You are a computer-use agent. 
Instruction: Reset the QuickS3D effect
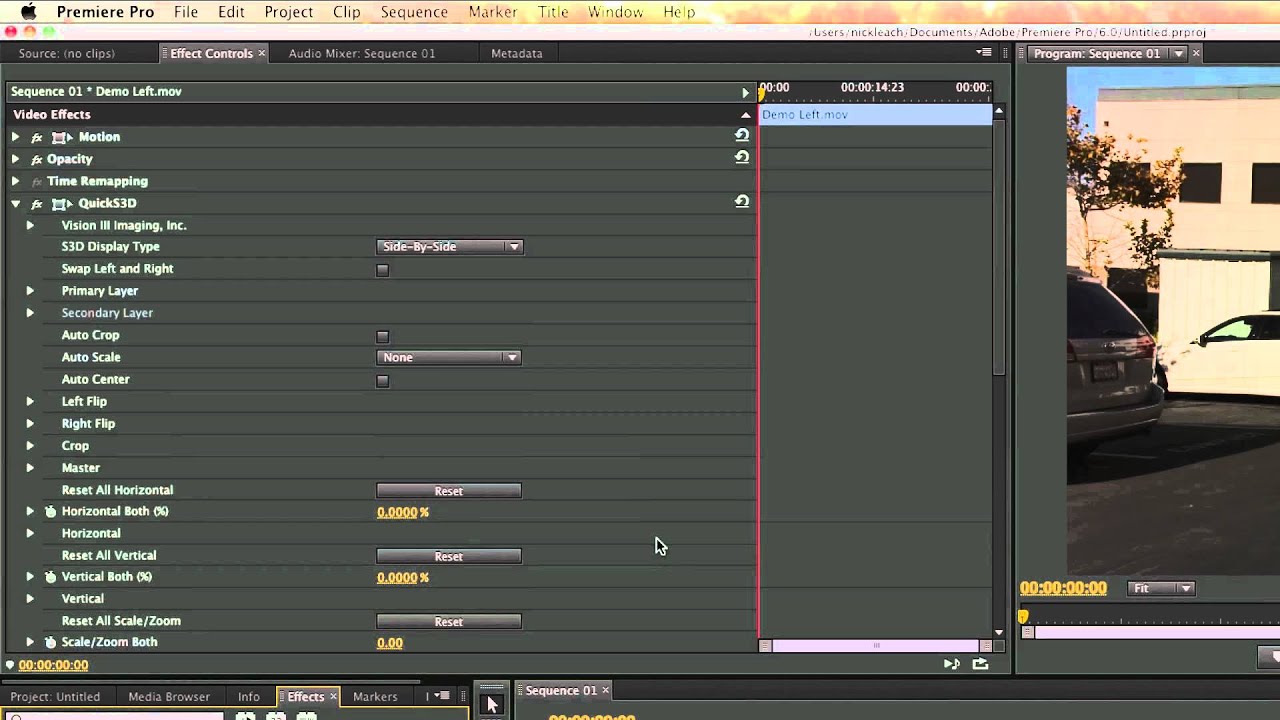(742, 201)
